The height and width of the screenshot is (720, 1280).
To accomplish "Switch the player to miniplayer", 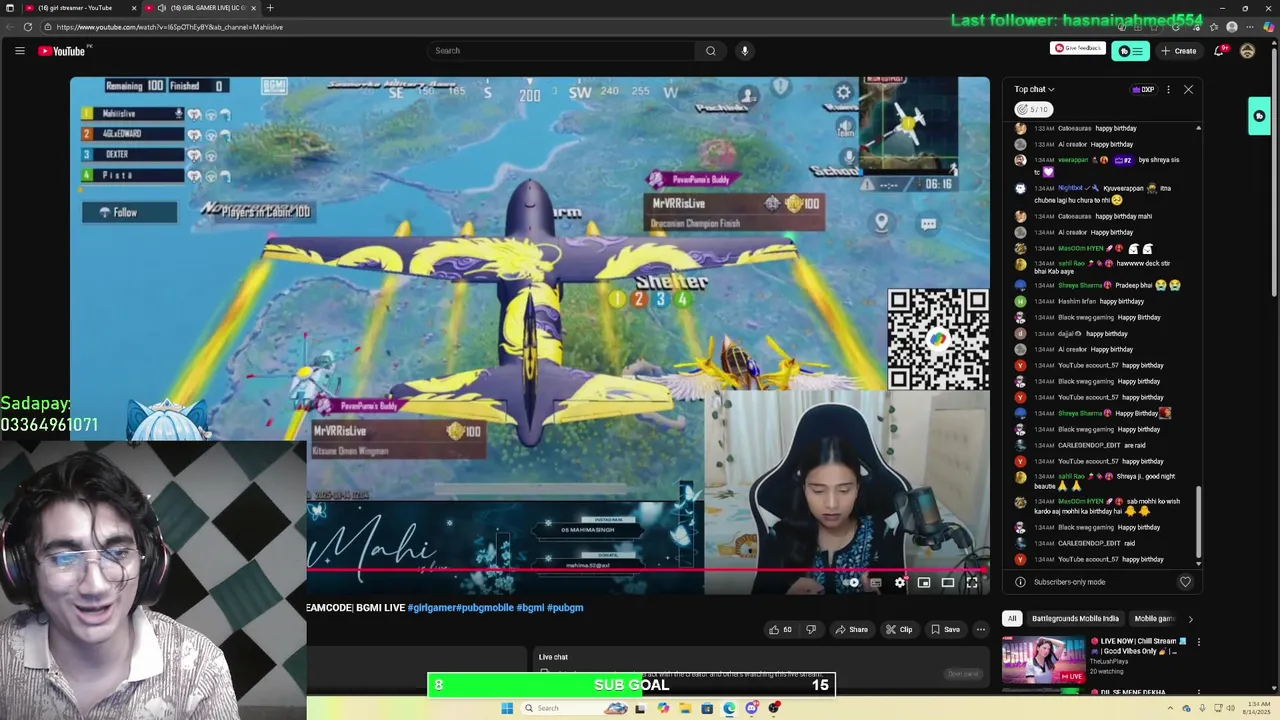I will click(x=924, y=582).
